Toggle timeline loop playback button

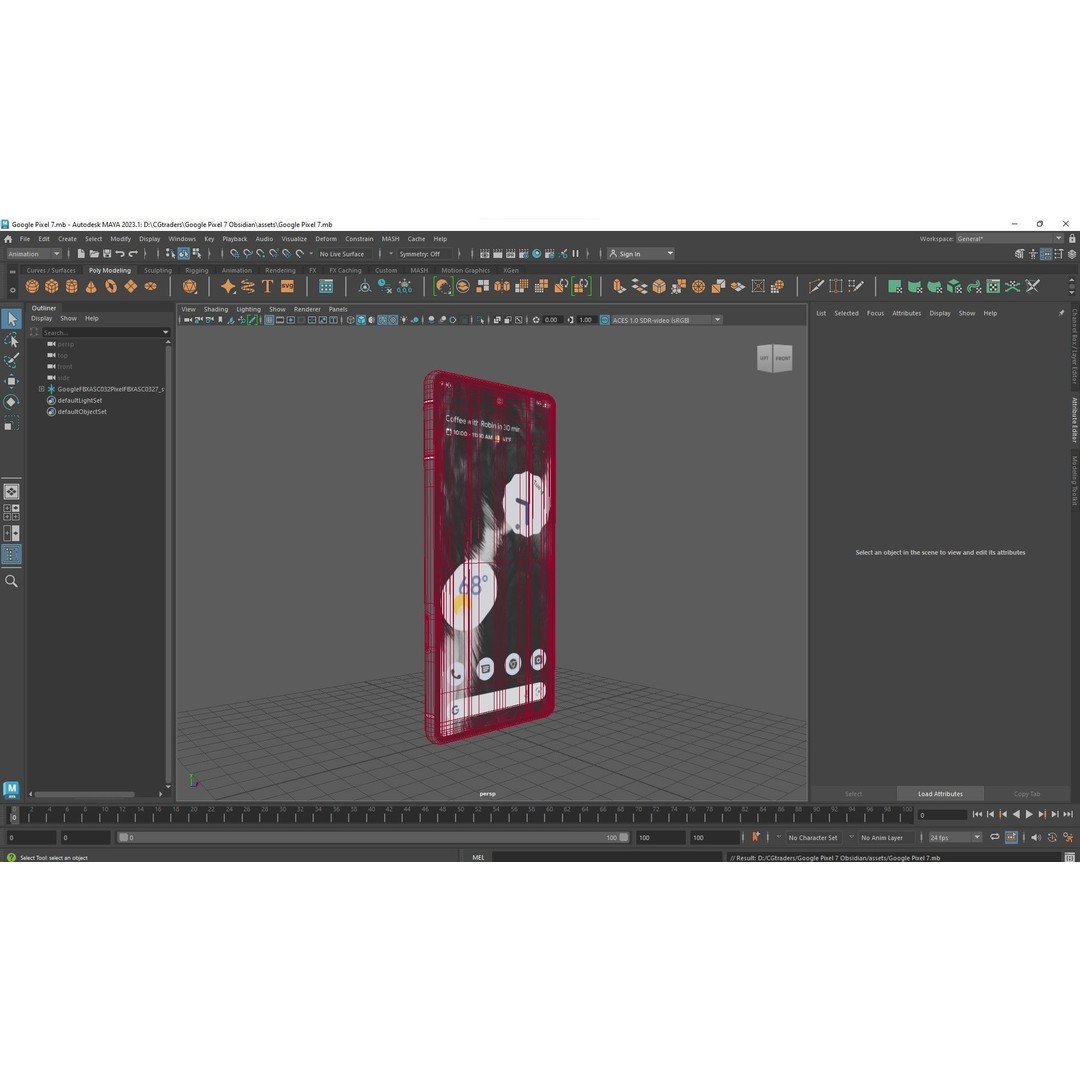coord(995,837)
